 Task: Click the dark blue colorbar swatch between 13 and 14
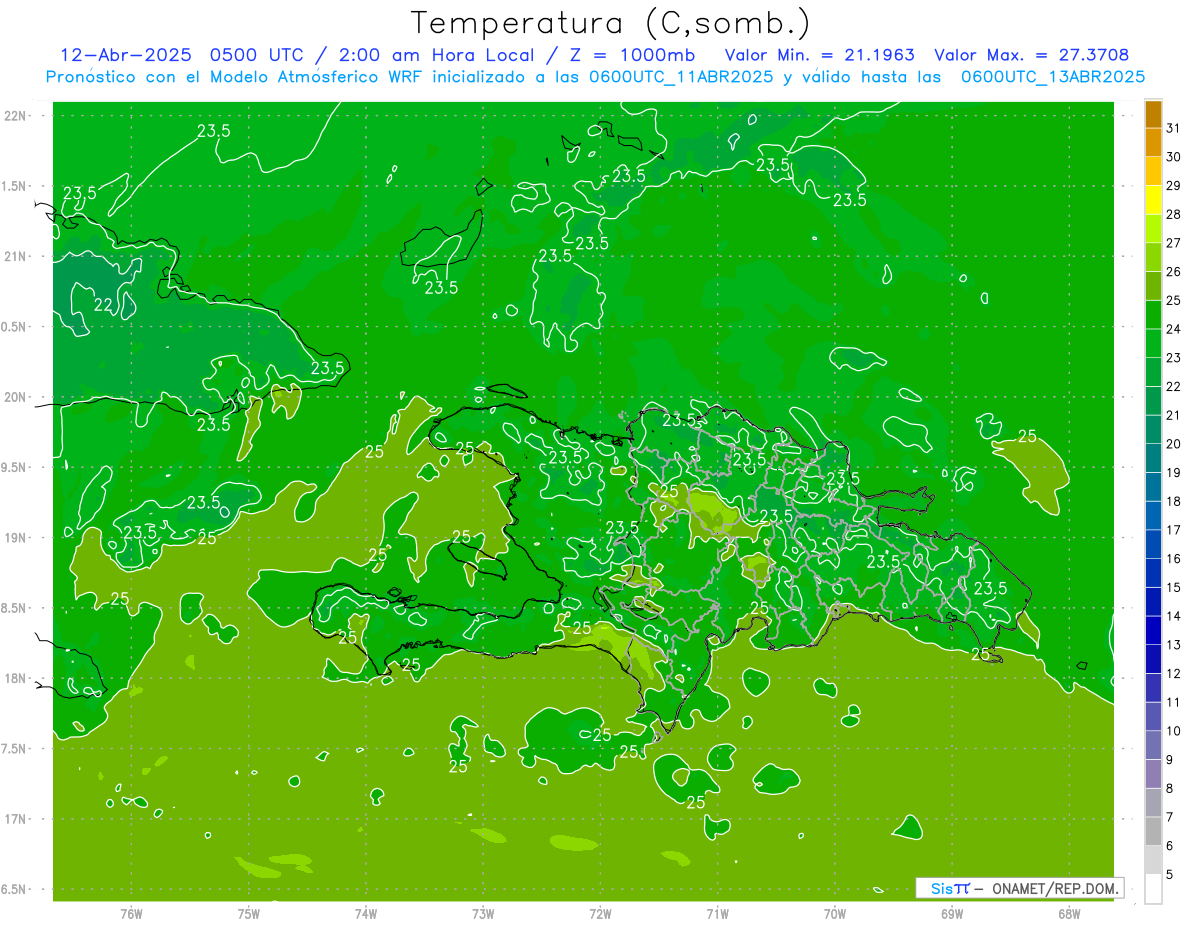1153,630
